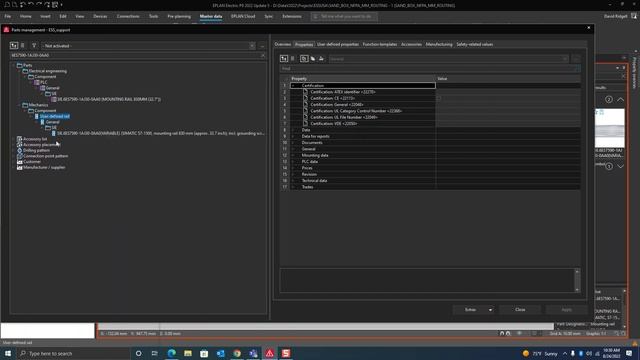Click the Apply button
This screenshot has width=640, height=360.
(x=567, y=310)
